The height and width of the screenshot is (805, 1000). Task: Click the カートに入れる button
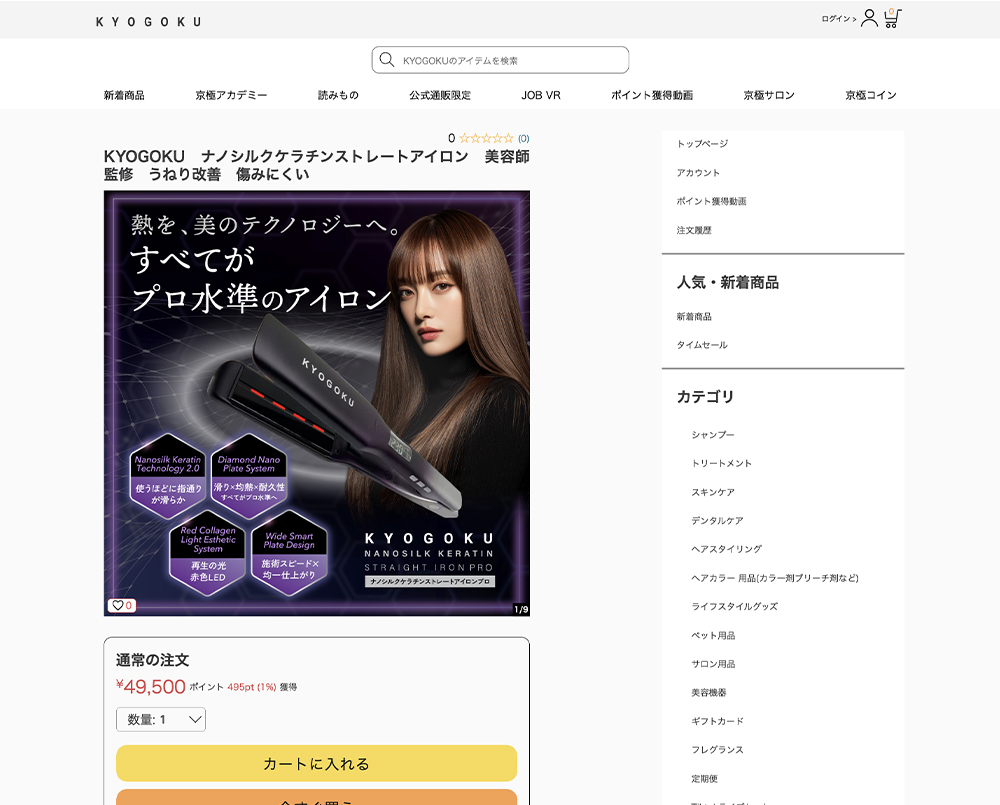coord(316,764)
